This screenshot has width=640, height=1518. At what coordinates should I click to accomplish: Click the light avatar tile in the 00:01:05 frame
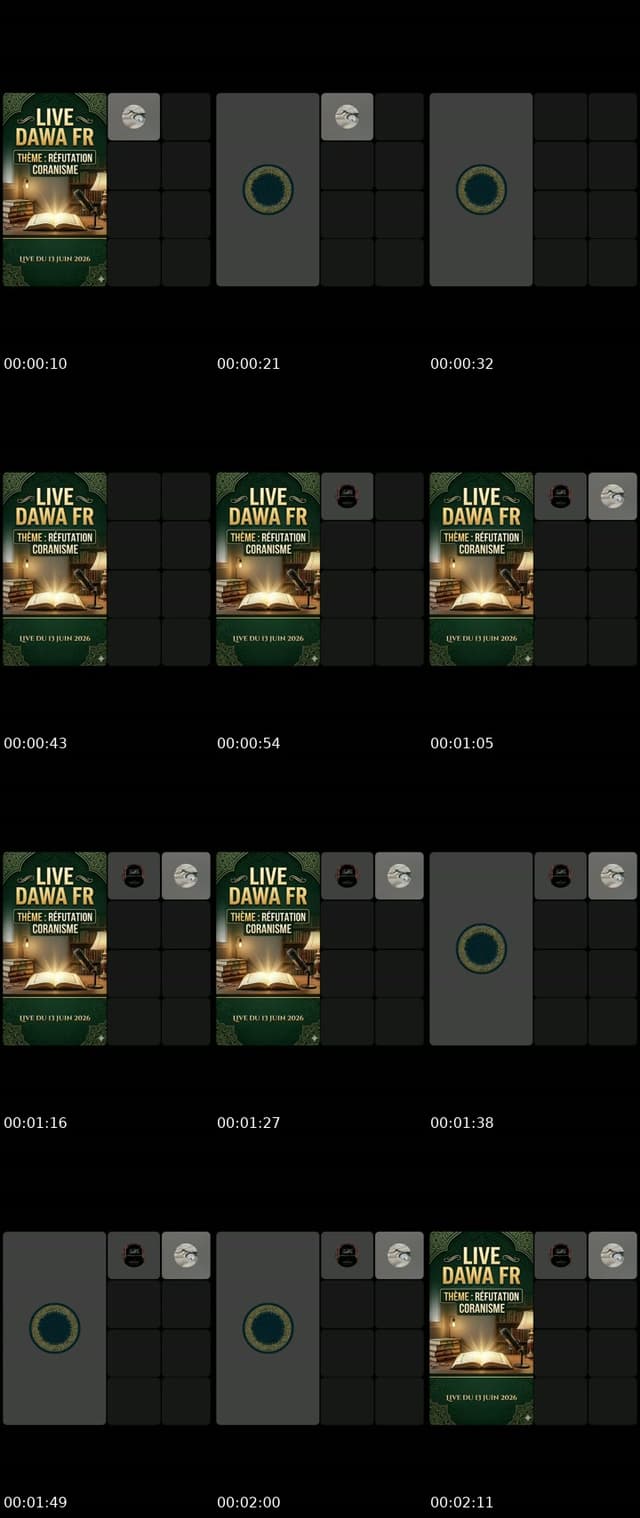(612, 496)
